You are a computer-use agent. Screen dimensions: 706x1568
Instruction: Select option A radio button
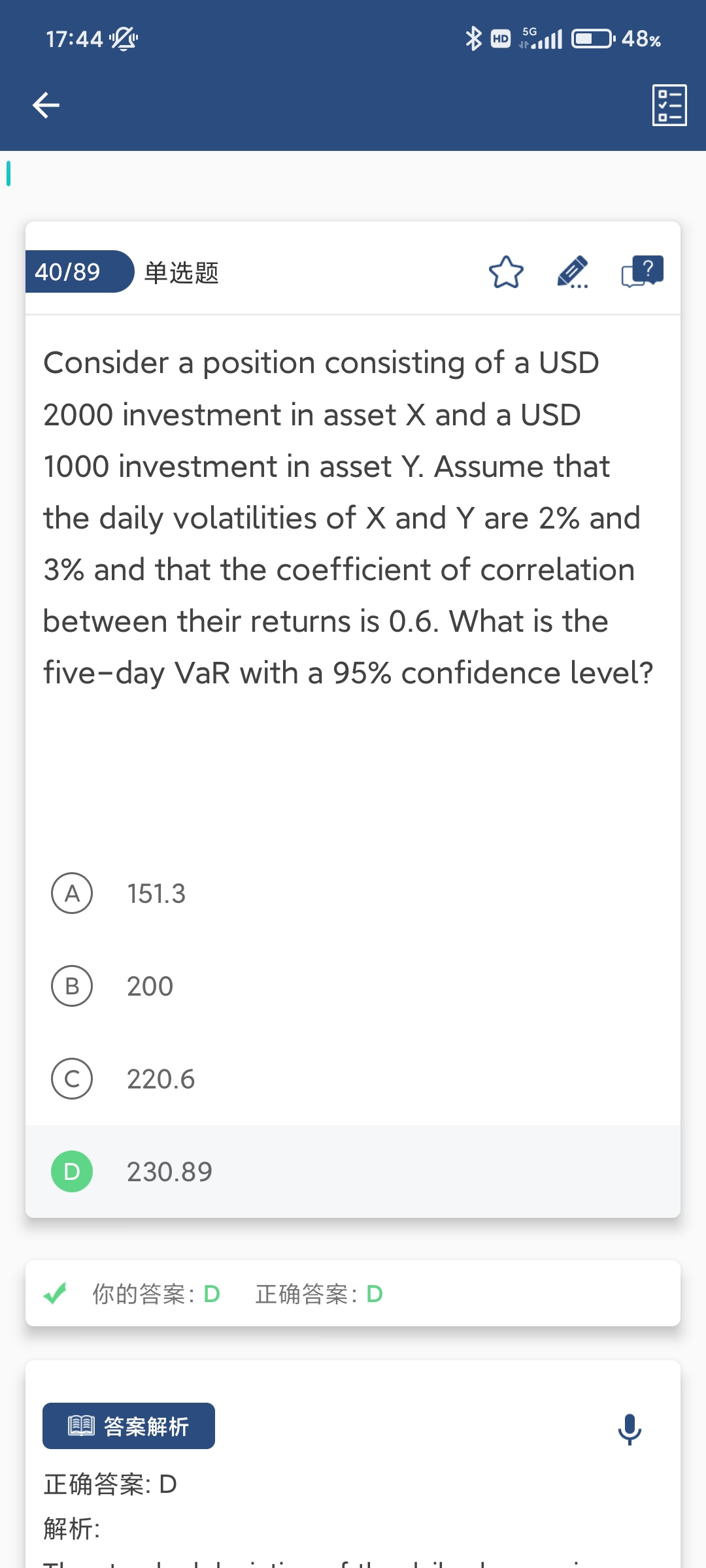pos(72,893)
